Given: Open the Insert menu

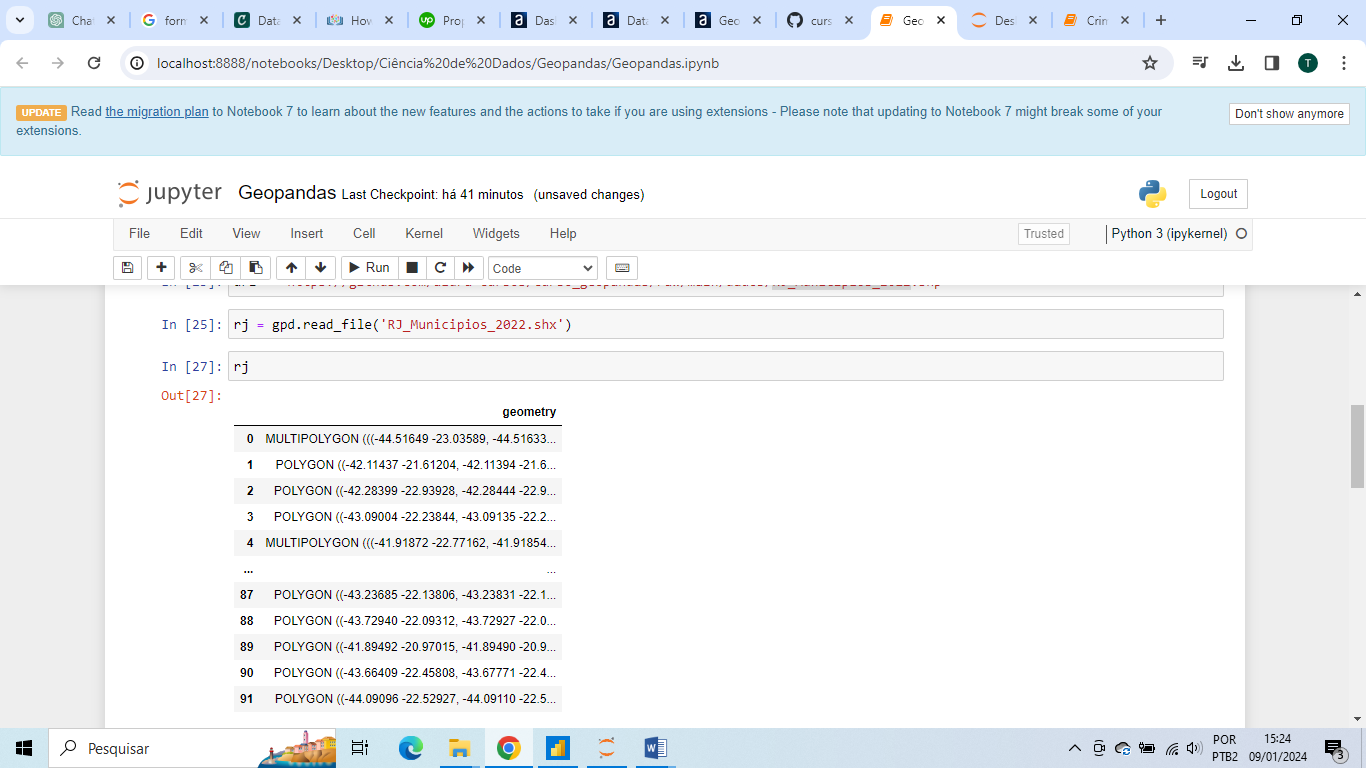Looking at the screenshot, I should [x=307, y=233].
